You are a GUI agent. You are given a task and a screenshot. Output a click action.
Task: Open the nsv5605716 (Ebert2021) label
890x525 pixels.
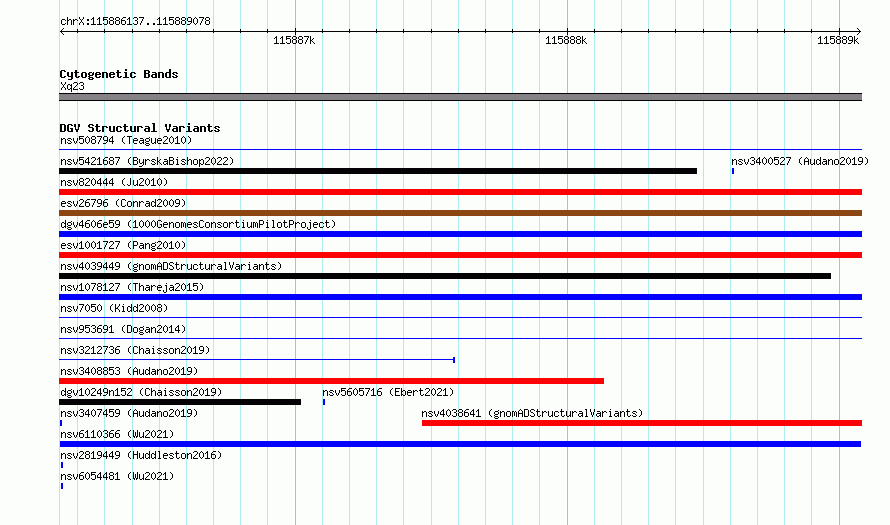pyautogui.click(x=388, y=392)
